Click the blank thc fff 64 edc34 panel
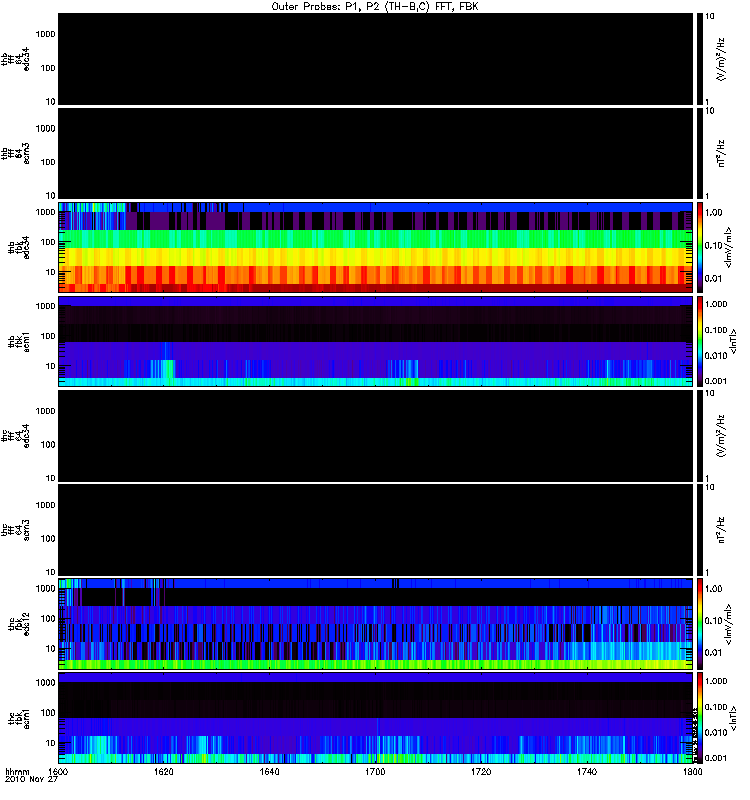 click(x=375, y=436)
